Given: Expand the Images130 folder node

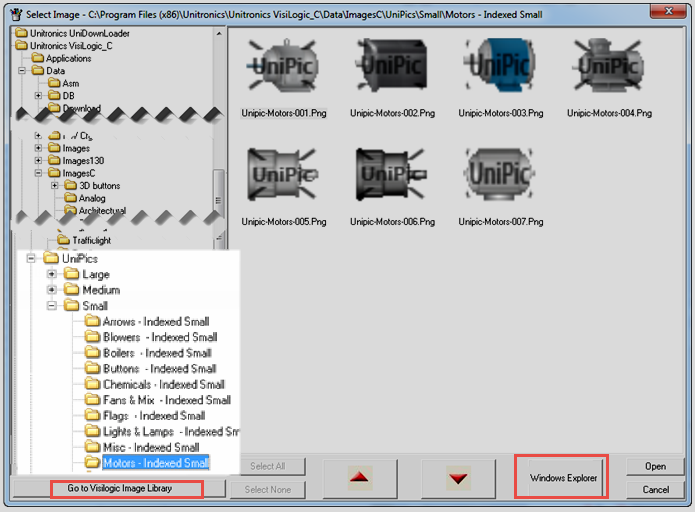Looking at the screenshot, I should tap(39, 160).
